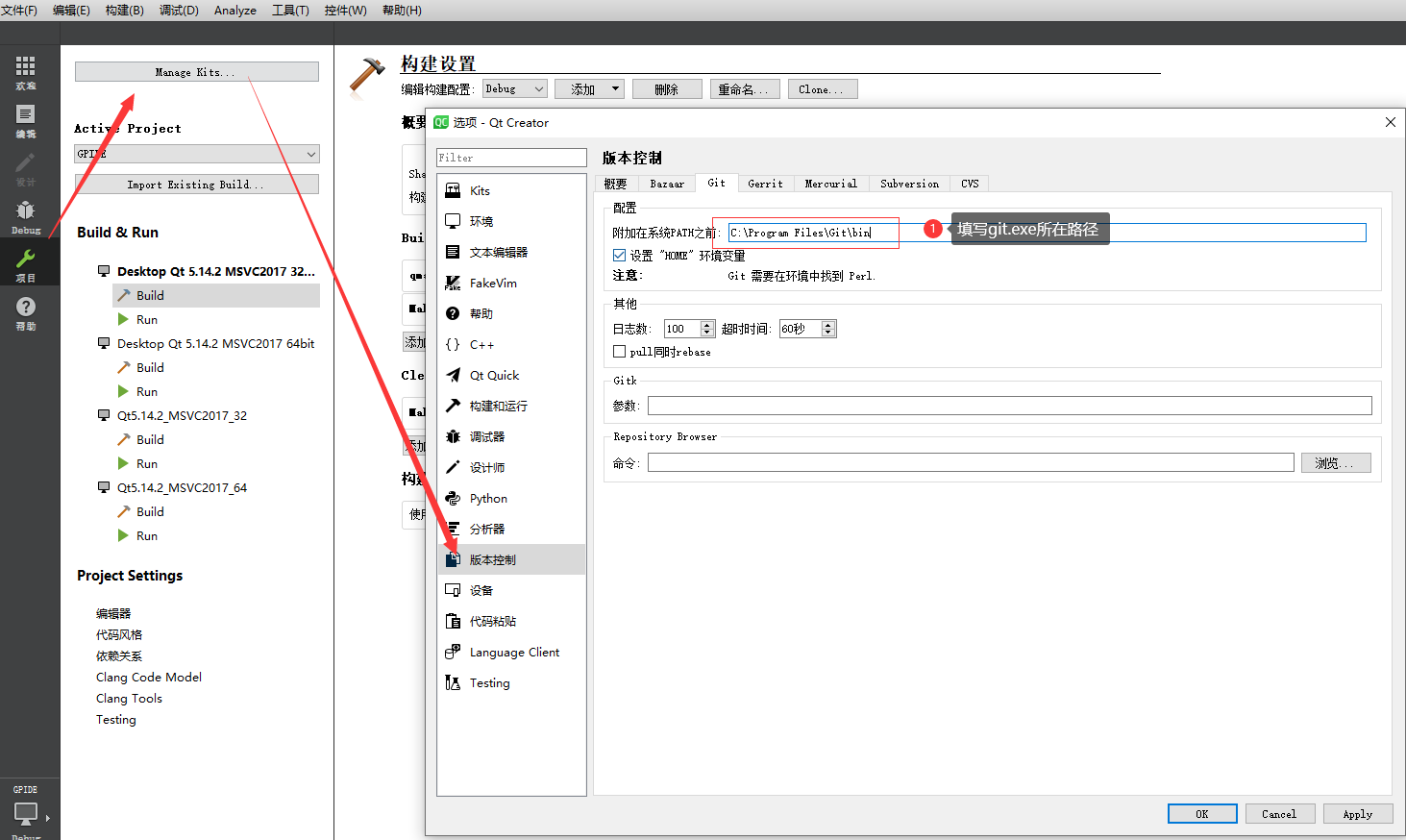Click Import Existing Build button
The image size is (1406, 840).
tap(197, 185)
